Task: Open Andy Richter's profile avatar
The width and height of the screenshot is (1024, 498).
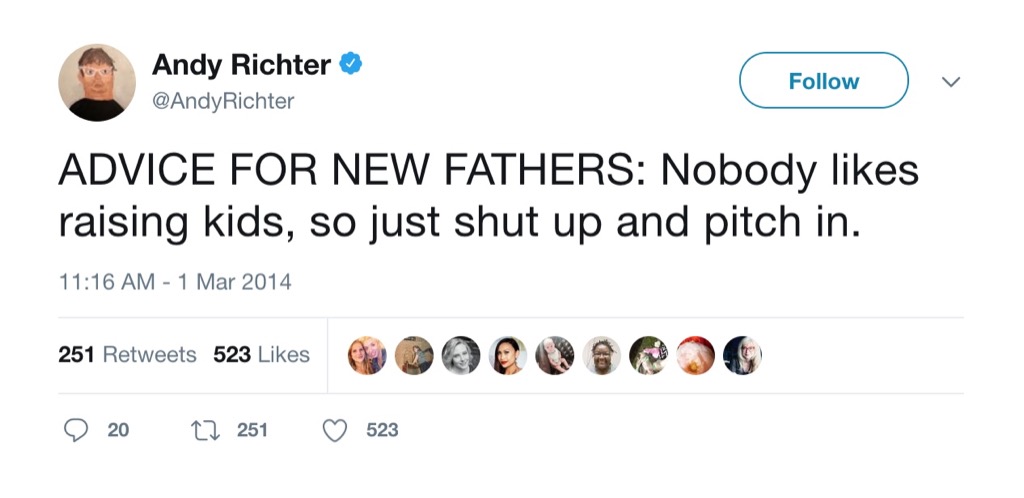Action: coord(97,82)
